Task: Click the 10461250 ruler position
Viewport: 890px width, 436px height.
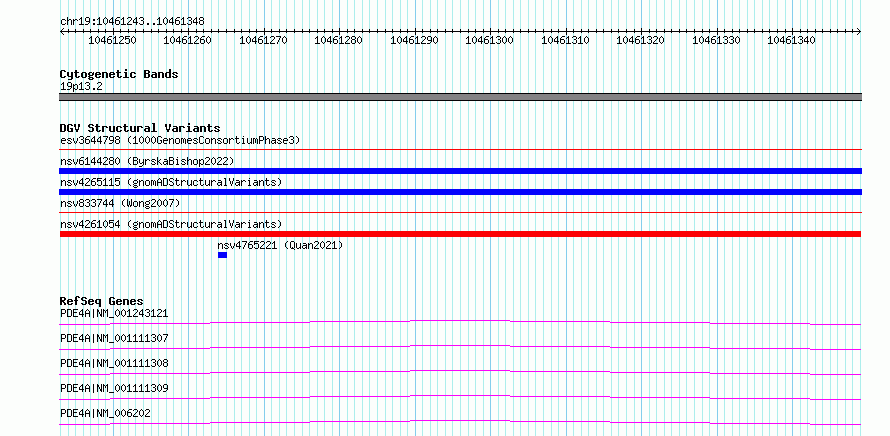Action: click(x=113, y=40)
